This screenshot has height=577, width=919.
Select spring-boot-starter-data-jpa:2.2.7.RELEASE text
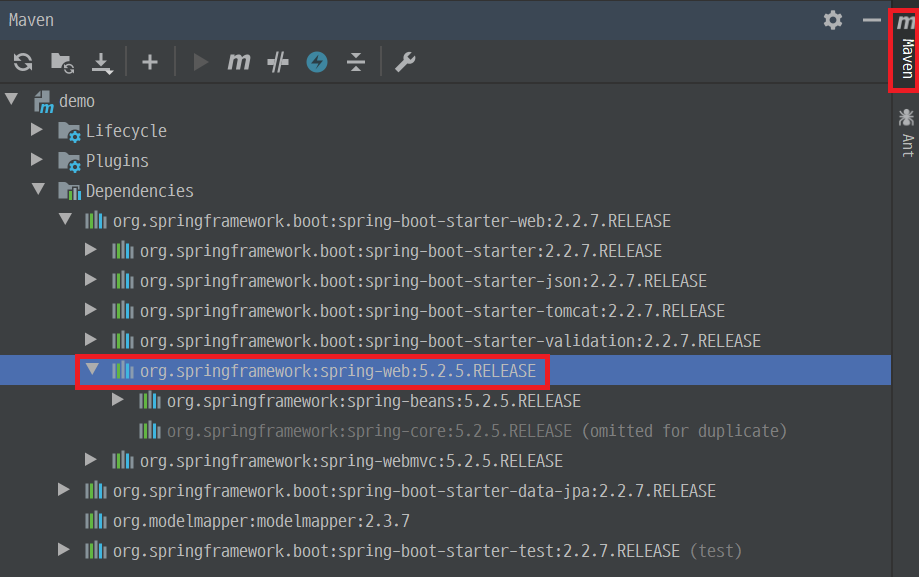point(414,491)
